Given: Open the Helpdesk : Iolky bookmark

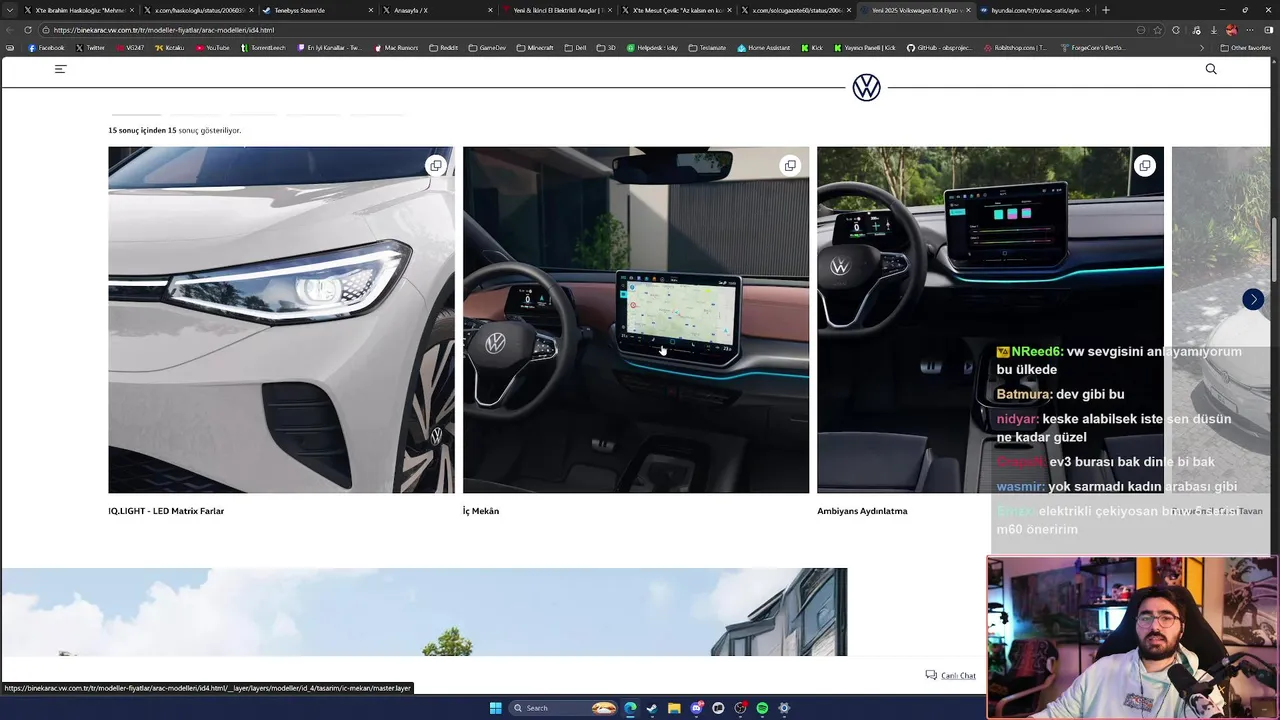Looking at the screenshot, I should pos(652,47).
